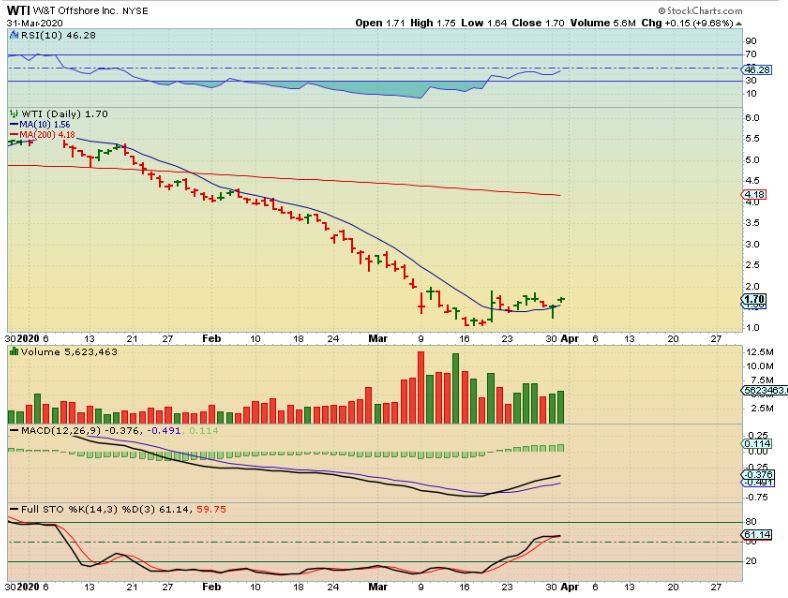Click the red 59.75 stochastic %D value
This screenshot has width=788, height=598.
coord(211,510)
